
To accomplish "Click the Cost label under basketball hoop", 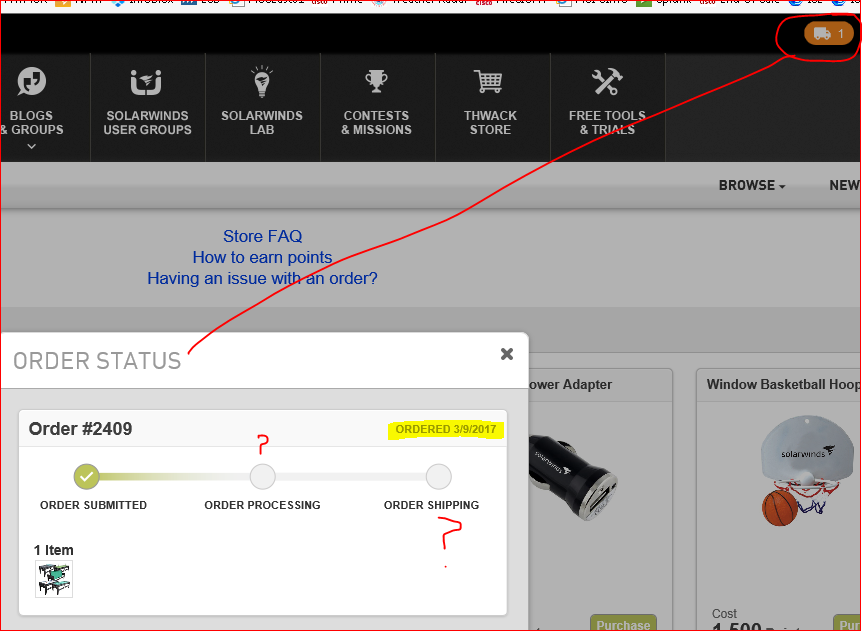I will 725,613.
